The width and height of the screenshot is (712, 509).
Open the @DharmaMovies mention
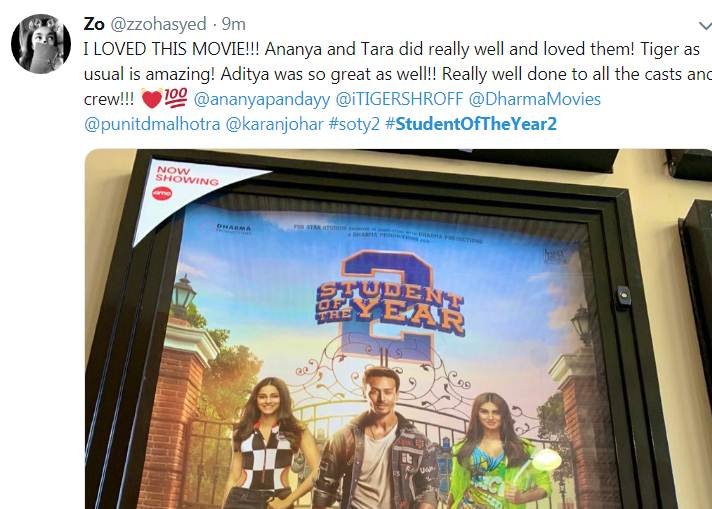point(534,99)
